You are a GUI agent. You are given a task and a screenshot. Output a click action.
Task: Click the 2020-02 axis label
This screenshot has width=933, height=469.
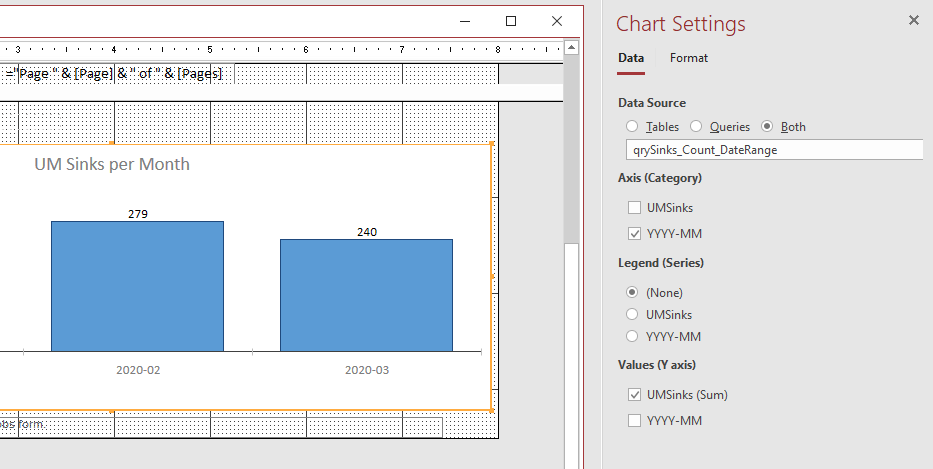[x=138, y=370]
